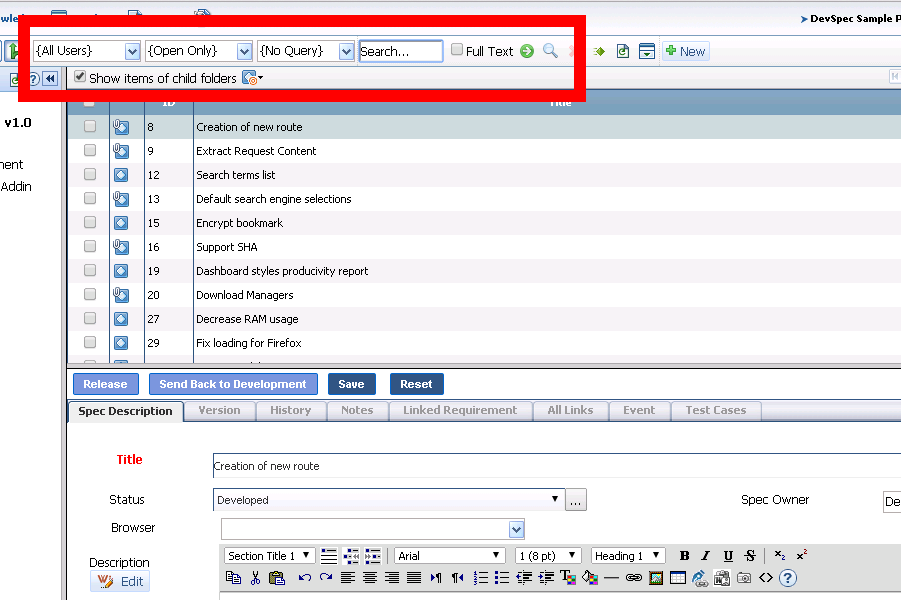The height and width of the screenshot is (600, 901).
Task: Check the row checkbox for Encrypt bookmark
Action: (x=88, y=222)
